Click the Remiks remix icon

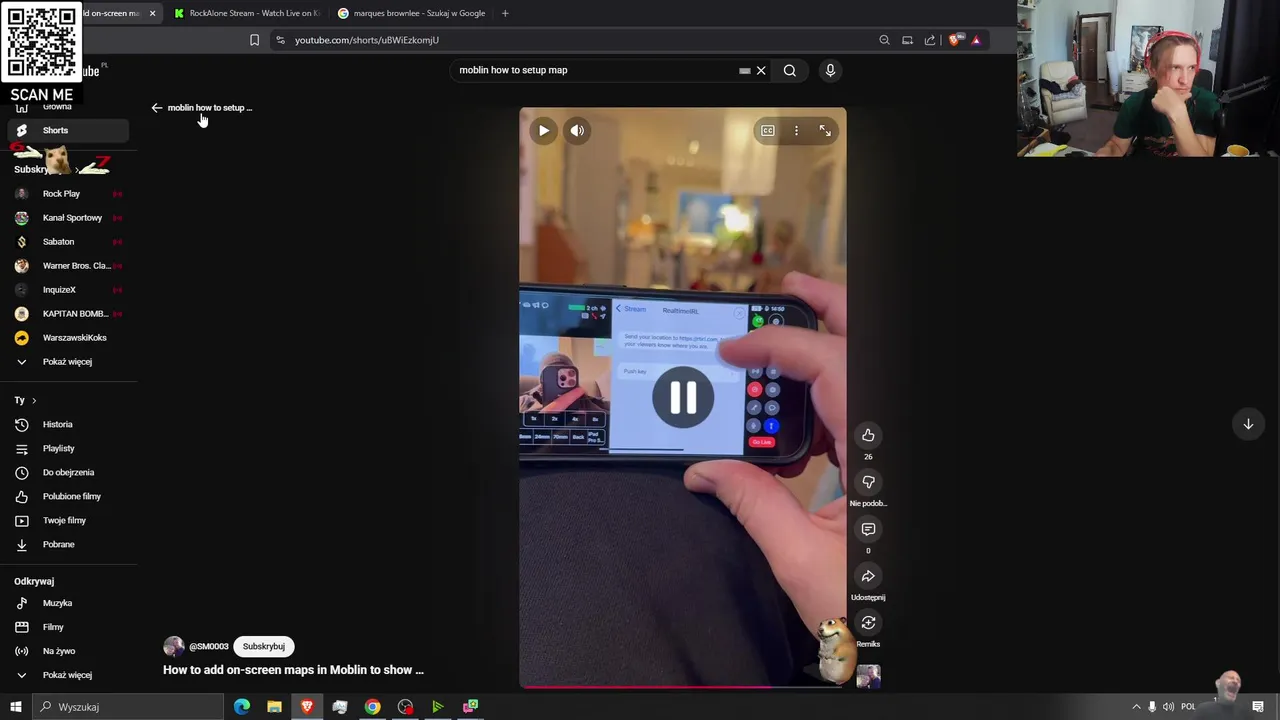868,623
